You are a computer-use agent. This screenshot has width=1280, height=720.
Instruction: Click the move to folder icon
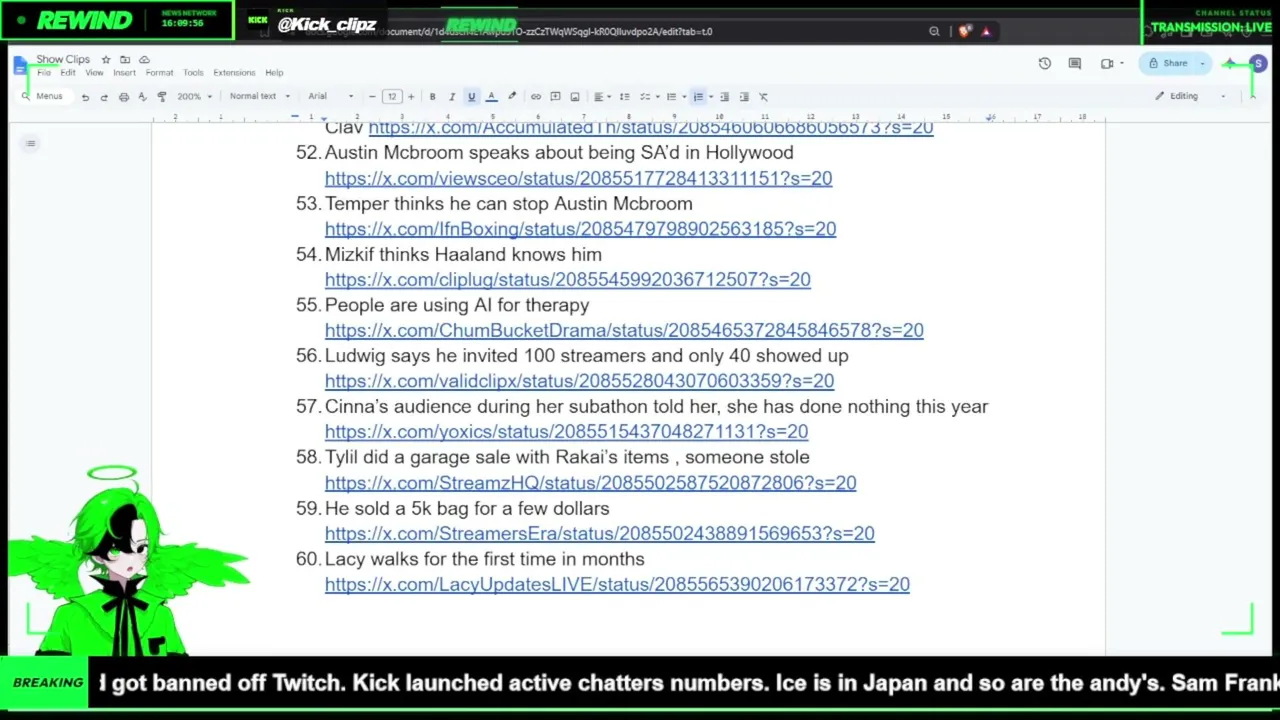pyautogui.click(x=125, y=60)
